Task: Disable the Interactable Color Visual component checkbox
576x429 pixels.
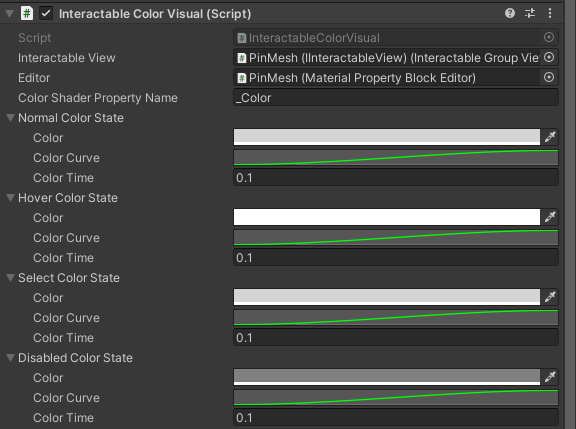Action: coord(46,14)
